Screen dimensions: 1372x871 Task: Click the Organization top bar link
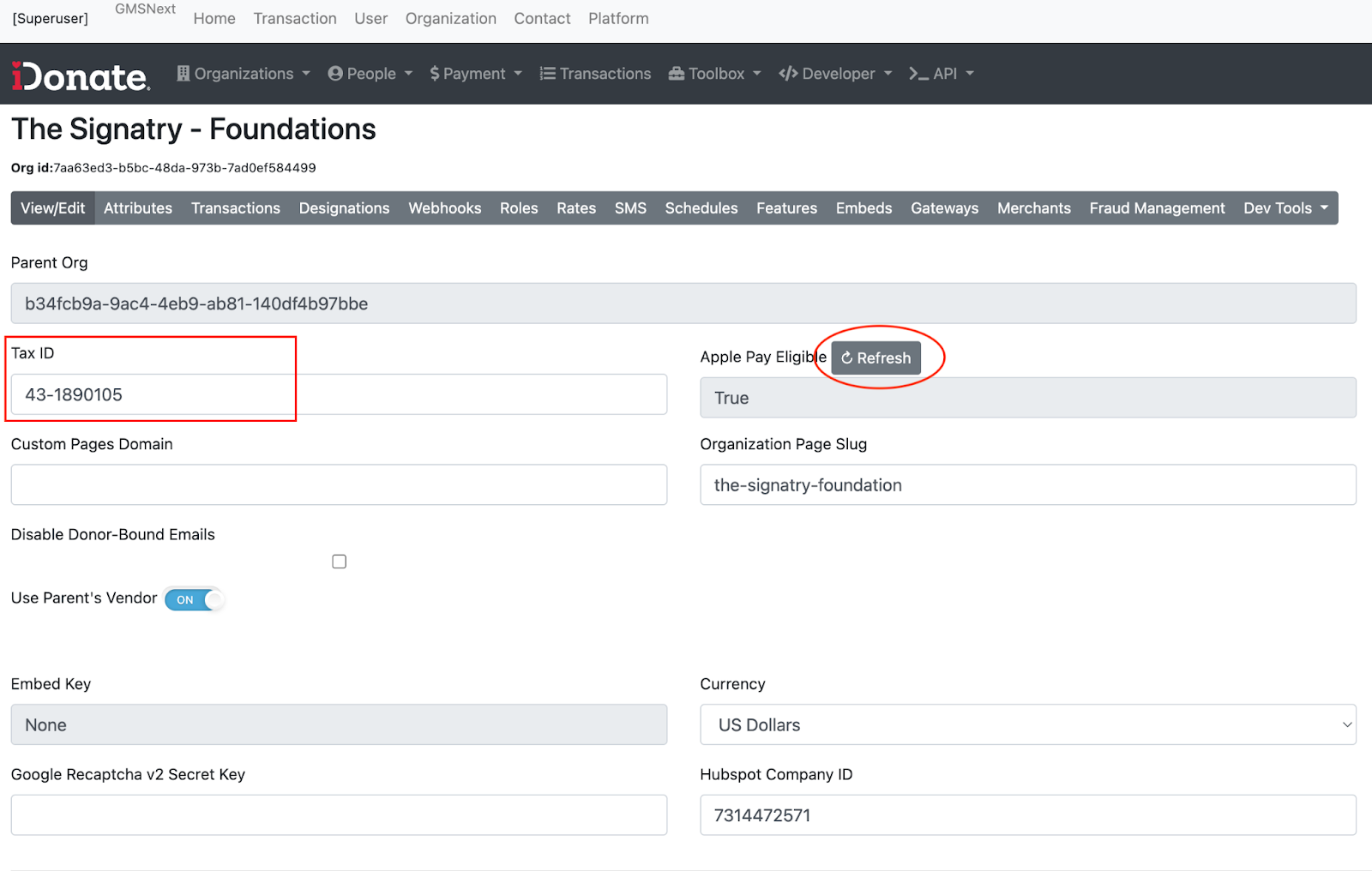(451, 19)
